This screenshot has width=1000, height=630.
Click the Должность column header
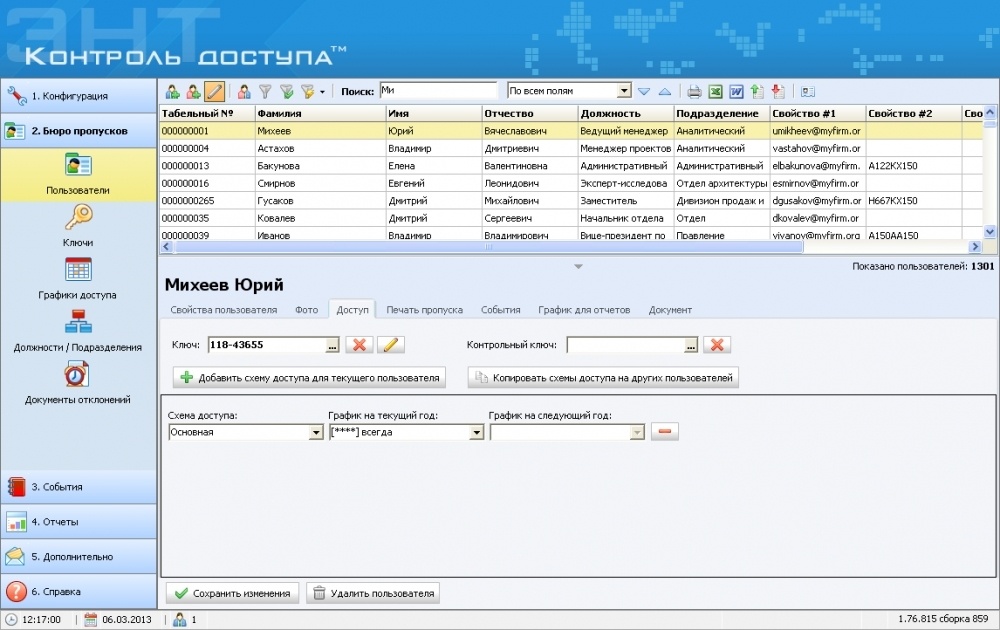pyautogui.click(x=626, y=114)
